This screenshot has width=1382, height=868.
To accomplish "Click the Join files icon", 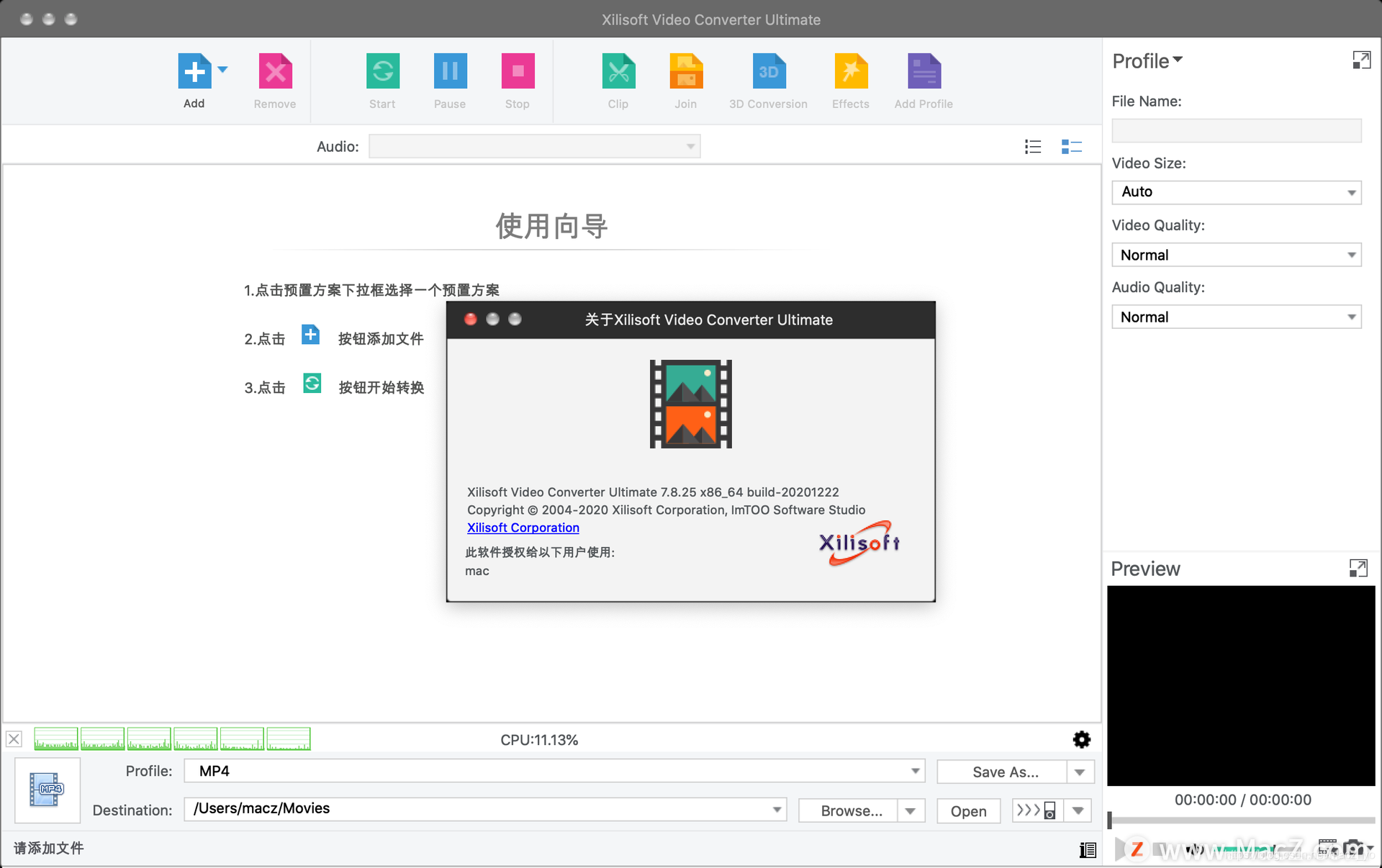I will [686, 71].
